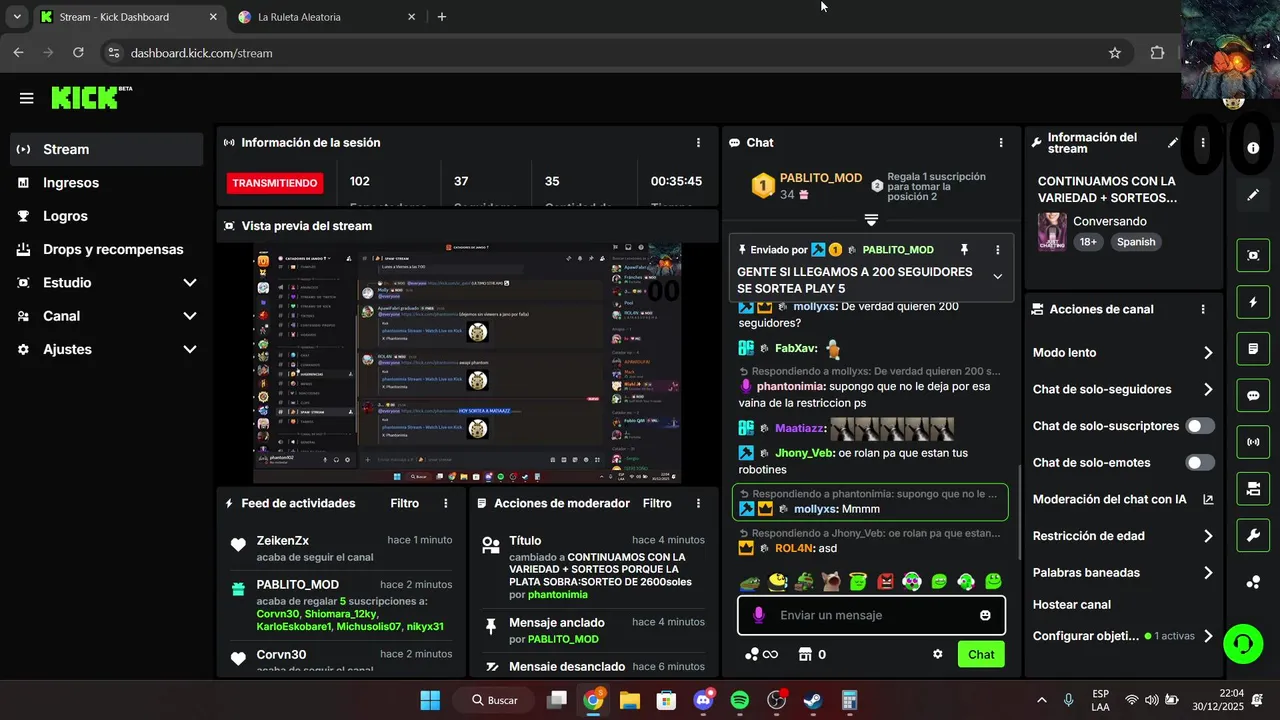The width and height of the screenshot is (1280, 720).
Task: Toggle Chat de solo-suscriptores switch
Action: 1200,426
